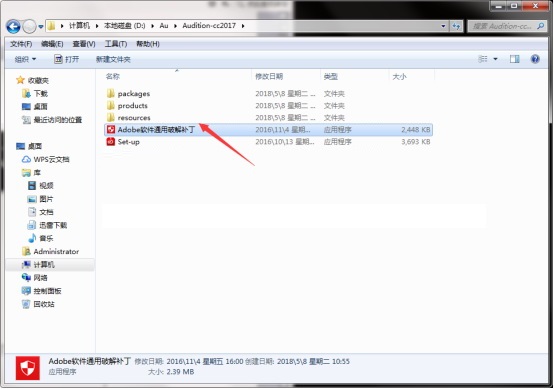
Task: Open address bar history dropdown arrow
Action: click(443, 26)
